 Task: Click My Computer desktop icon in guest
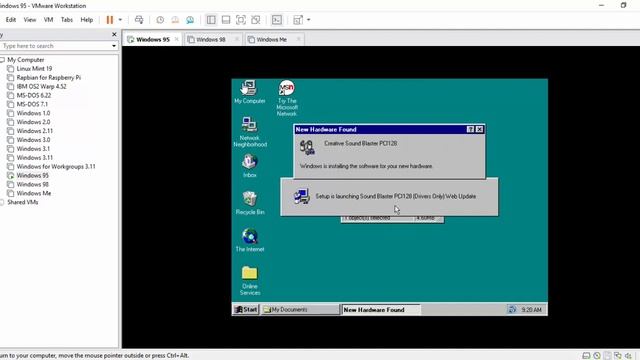249,92
